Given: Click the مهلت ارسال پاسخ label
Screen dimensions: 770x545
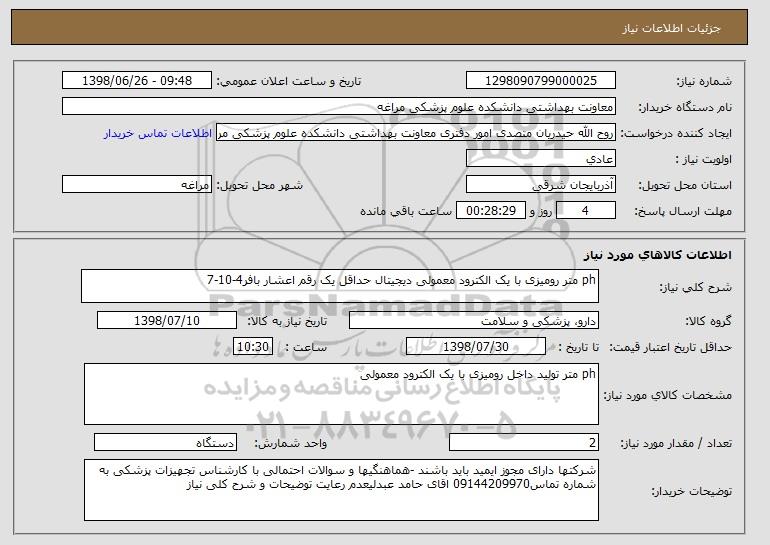Looking at the screenshot, I should coord(683,212).
